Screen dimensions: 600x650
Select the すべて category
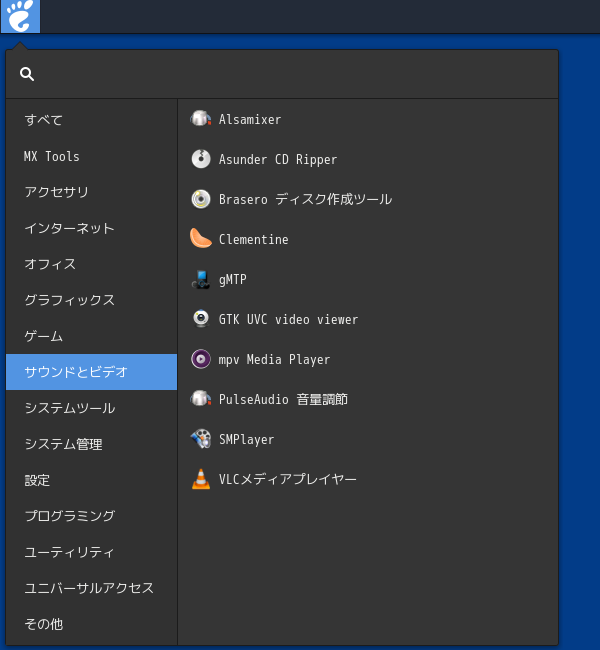(92, 120)
